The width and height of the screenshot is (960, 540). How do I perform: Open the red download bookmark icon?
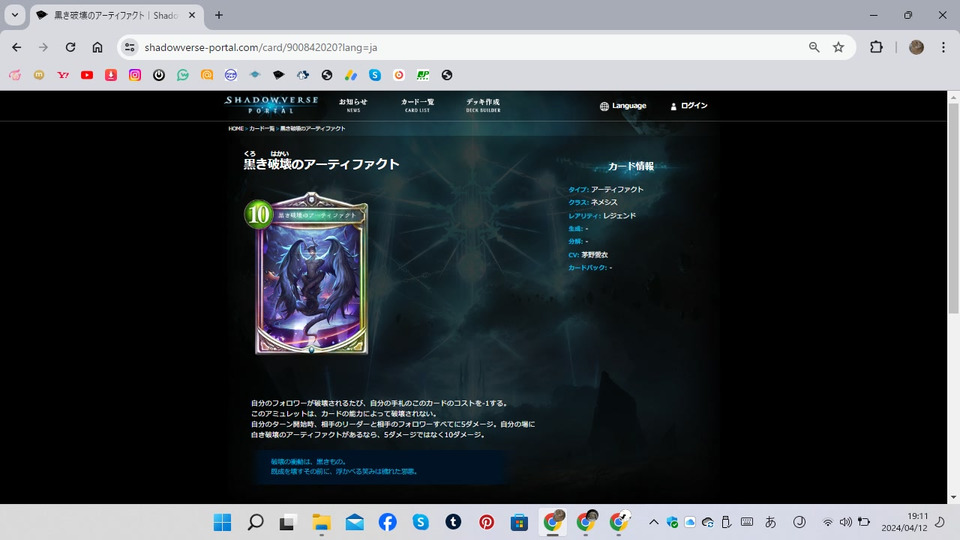111,75
